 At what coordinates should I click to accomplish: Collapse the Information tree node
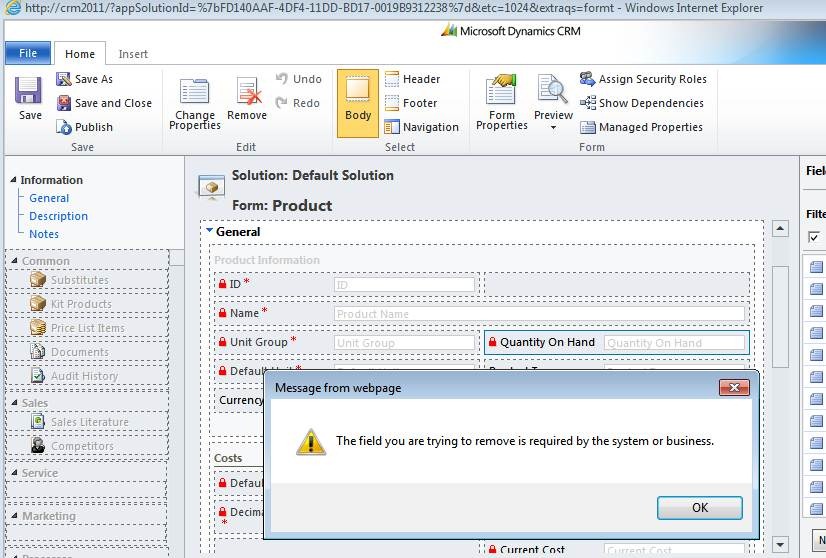pos(13,180)
